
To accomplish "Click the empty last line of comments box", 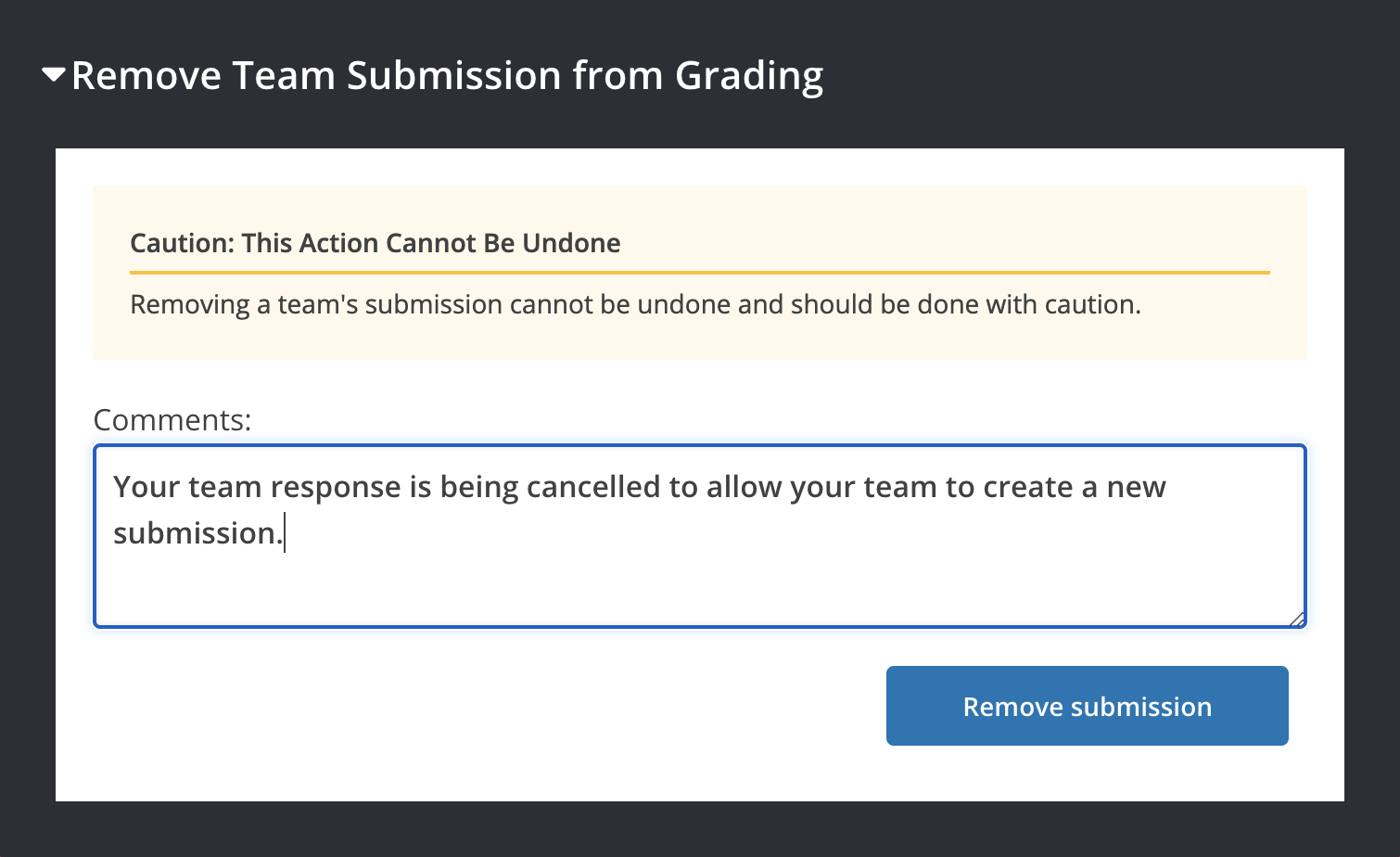I will coord(700,589).
